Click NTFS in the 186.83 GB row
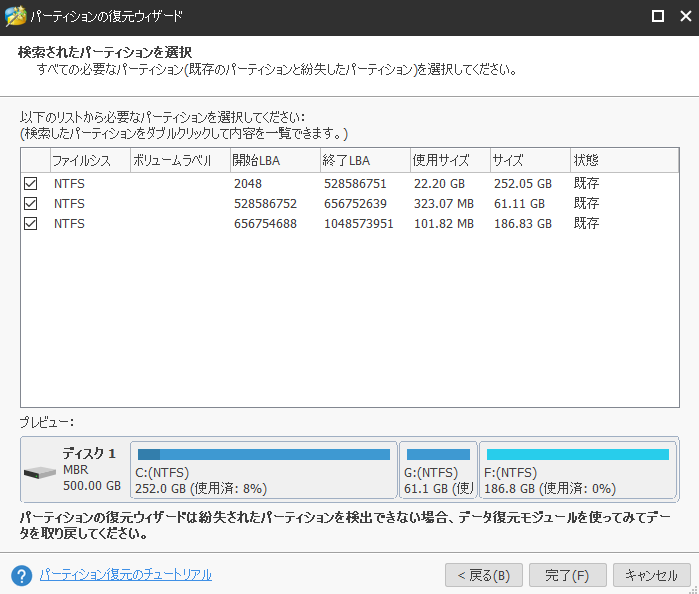 (x=69, y=224)
